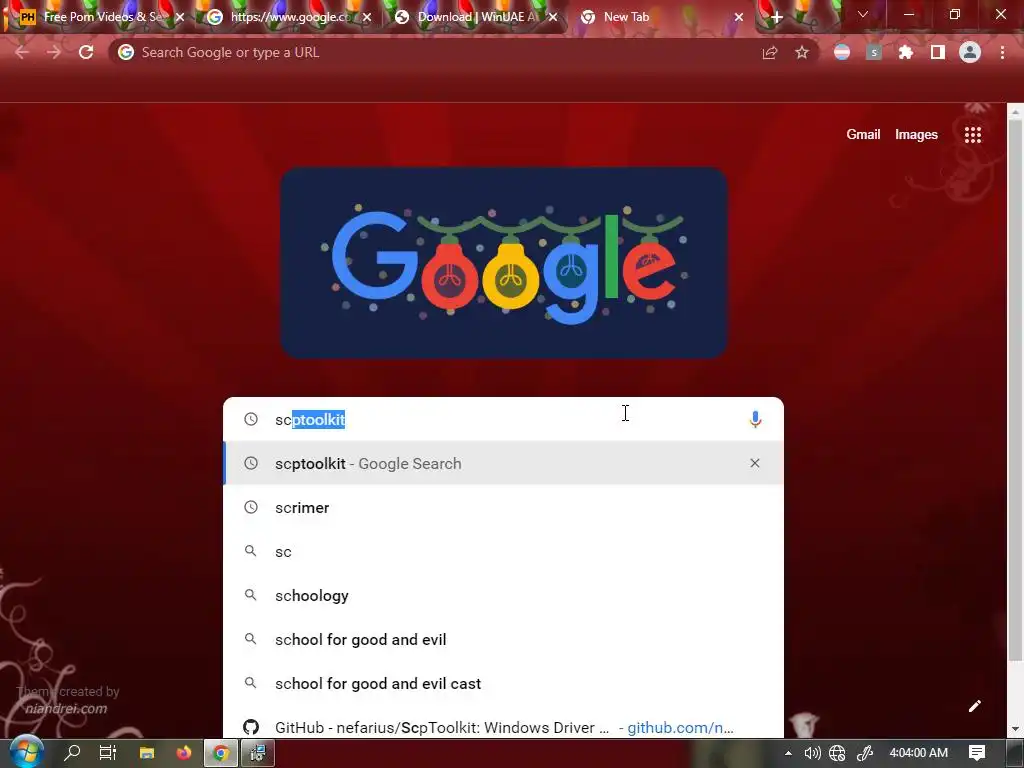The height and width of the screenshot is (768, 1024).
Task: Close the Download WinUAE tab
Action: coord(552,18)
